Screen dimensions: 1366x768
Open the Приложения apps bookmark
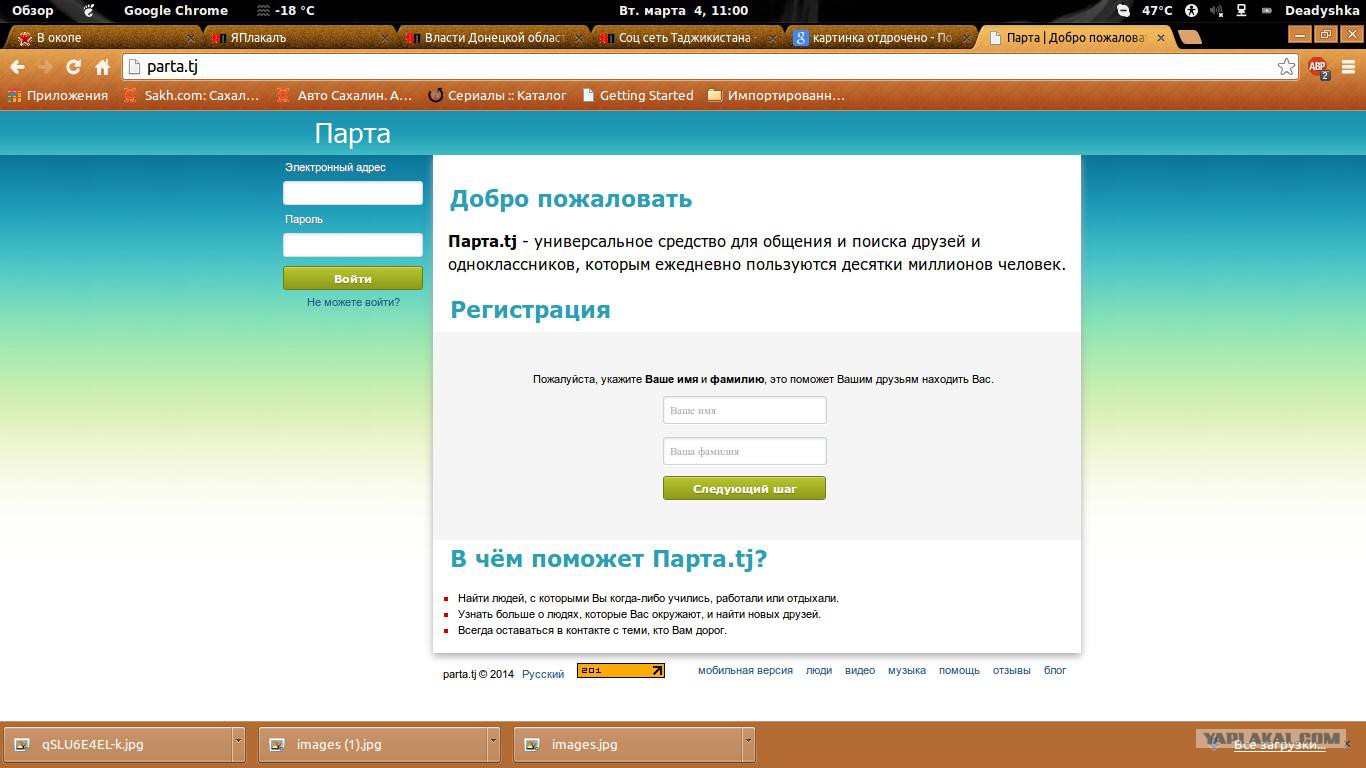pyautogui.click(x=58, y=96)
